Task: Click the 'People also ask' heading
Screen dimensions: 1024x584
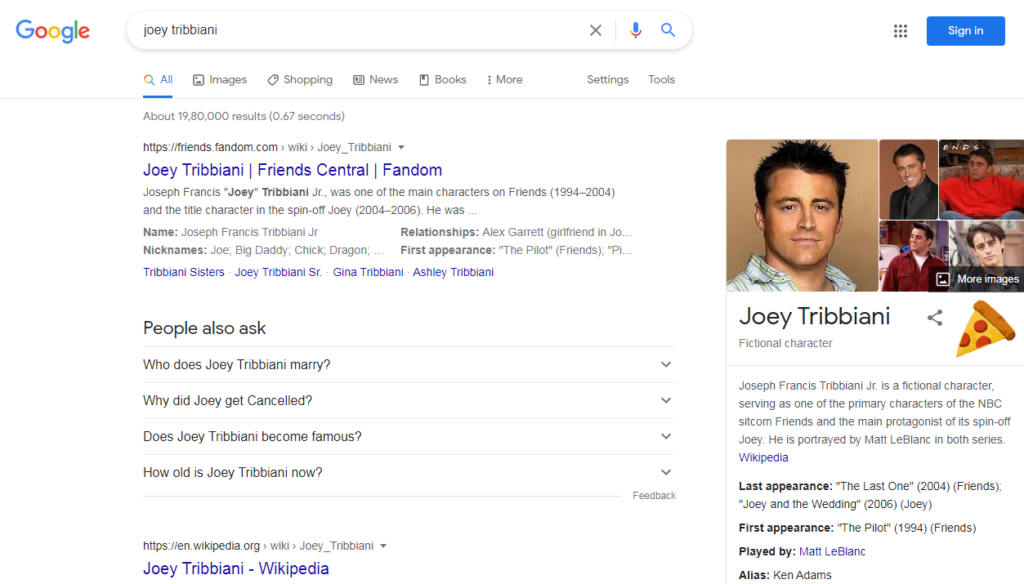Action: pyautogui.click(x=204, y=328)
